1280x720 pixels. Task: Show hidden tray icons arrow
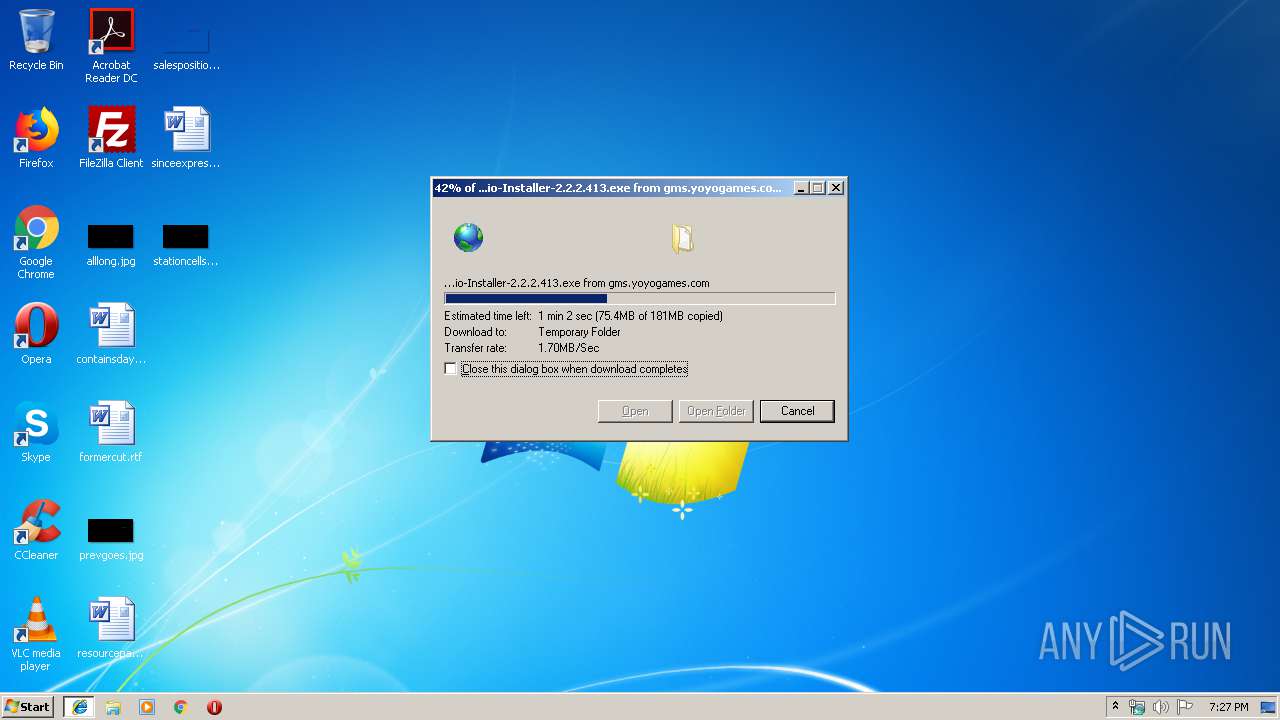pyautogui.click(x=1115, y=707)
